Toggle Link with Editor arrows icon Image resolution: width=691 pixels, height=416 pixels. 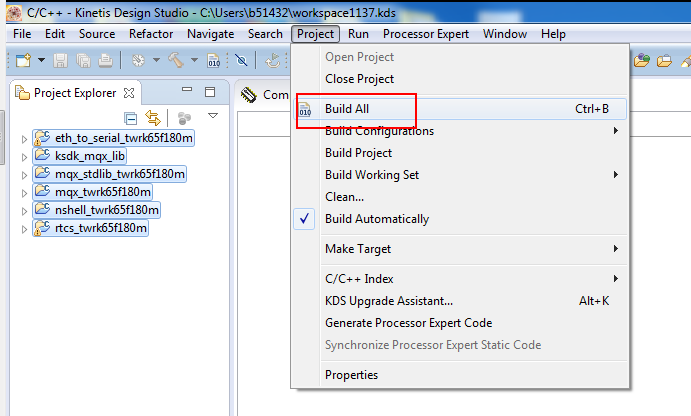click(153, 118)
